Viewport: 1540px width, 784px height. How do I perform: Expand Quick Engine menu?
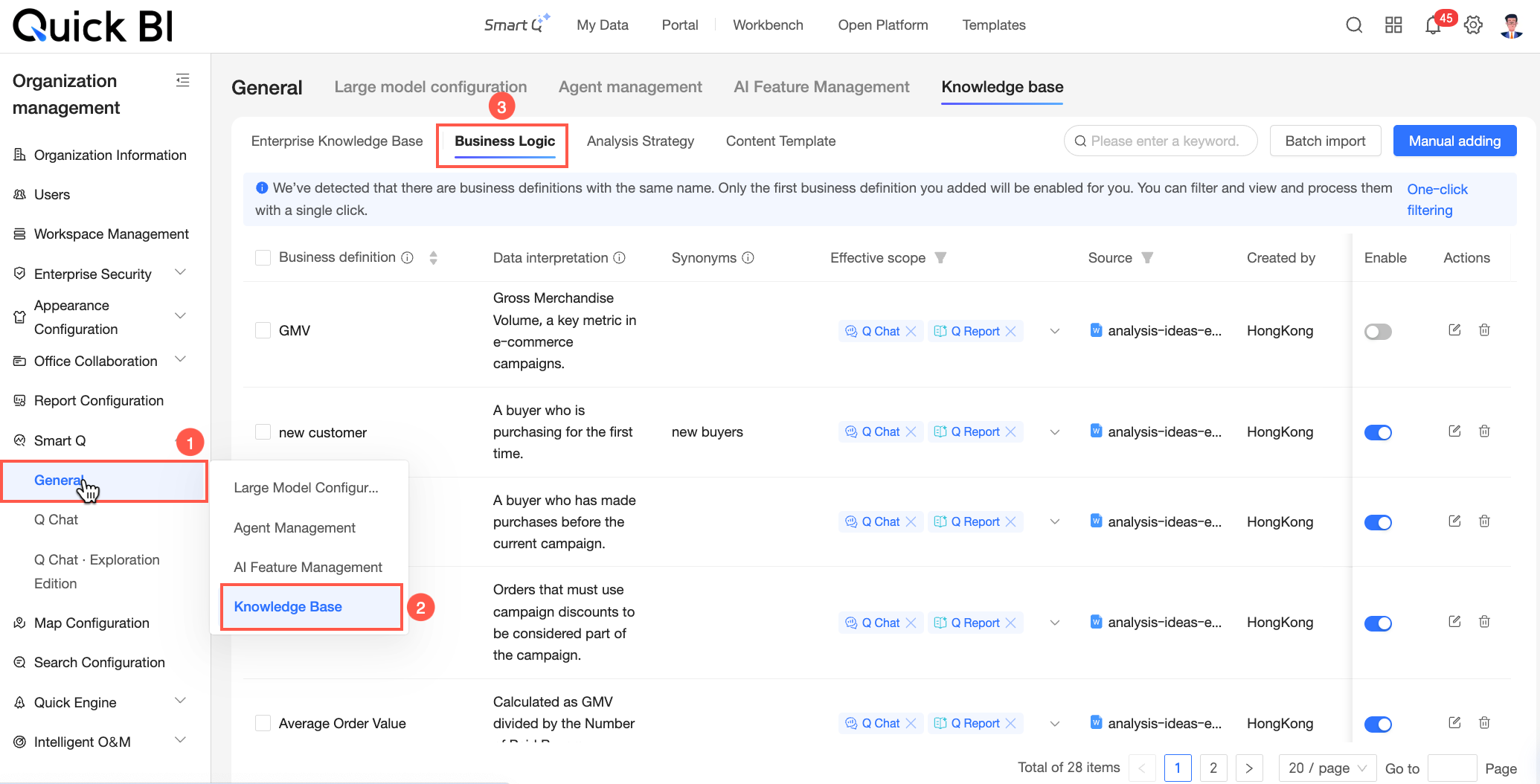click(x=180, y=701)
